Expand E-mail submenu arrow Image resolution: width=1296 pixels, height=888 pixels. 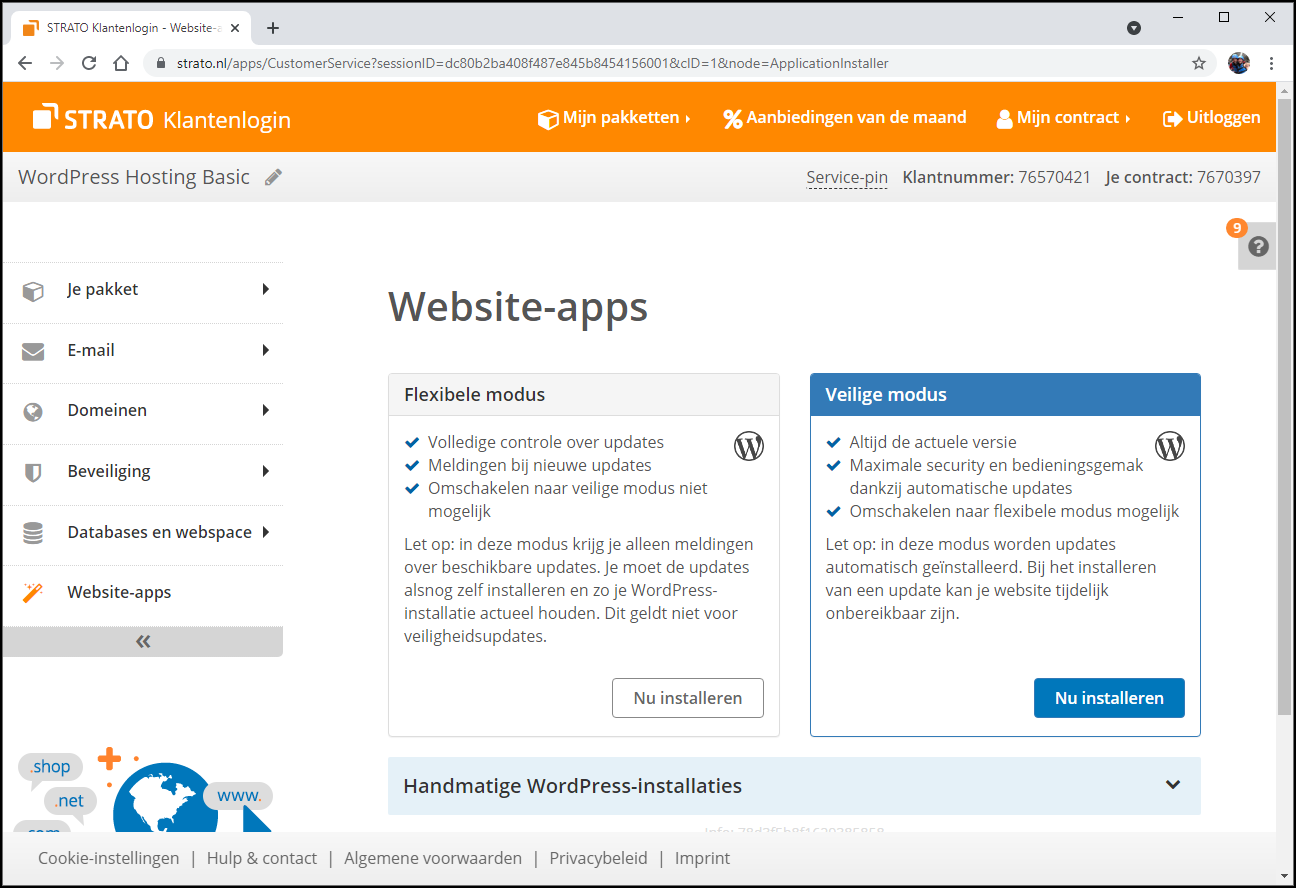(x=266, y=350)
